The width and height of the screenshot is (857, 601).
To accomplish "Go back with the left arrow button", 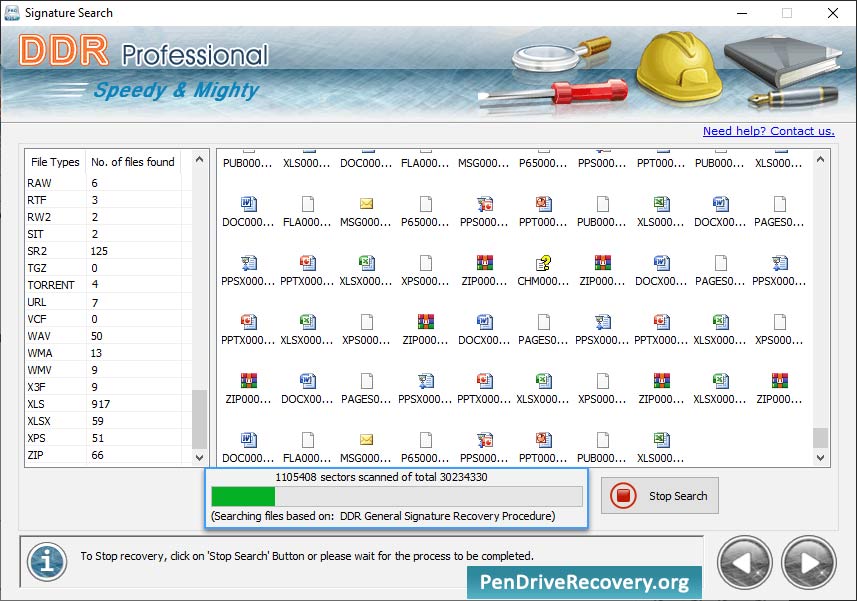I will tap(744, 563).
